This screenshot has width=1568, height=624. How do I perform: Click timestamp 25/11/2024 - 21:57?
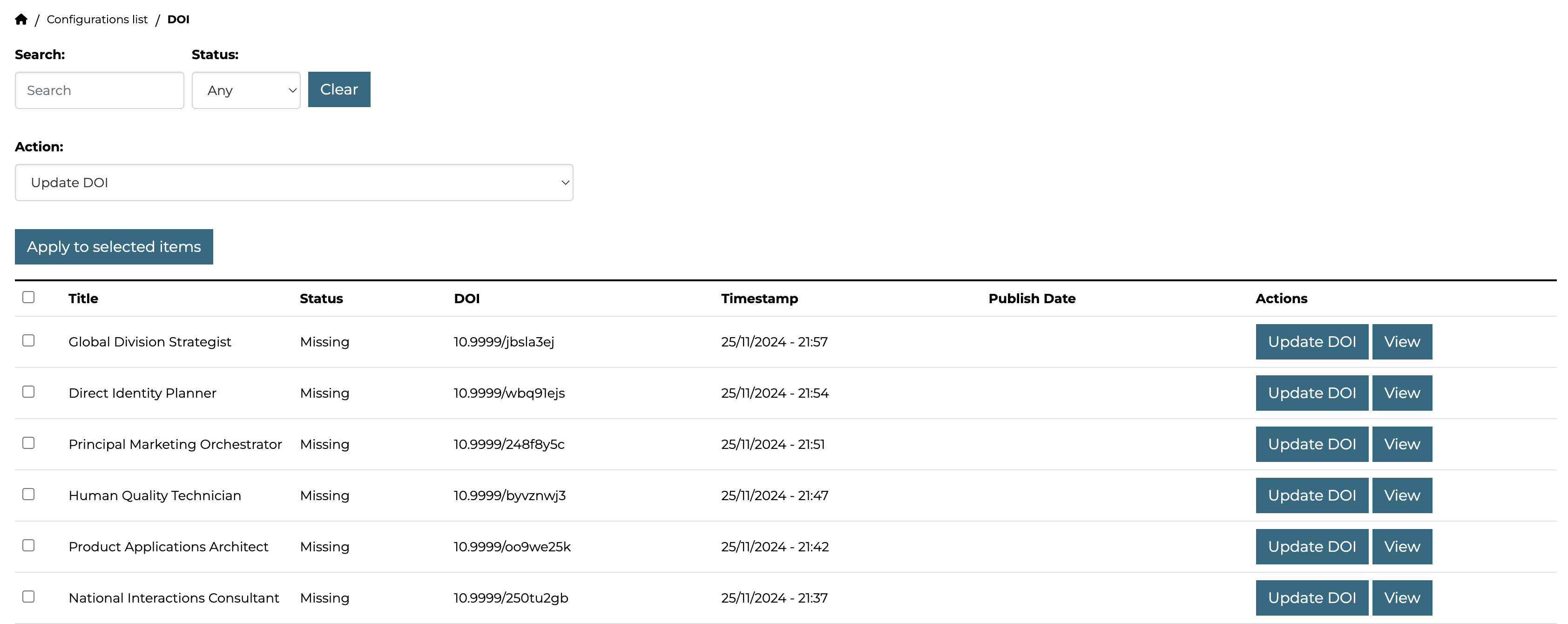774,341
